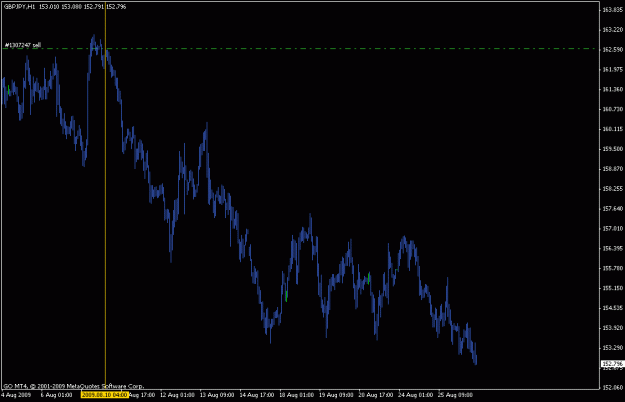Screen dimensions: 625x402
Task: Click the 159.500 price axis label
Action: coord(612,149)
